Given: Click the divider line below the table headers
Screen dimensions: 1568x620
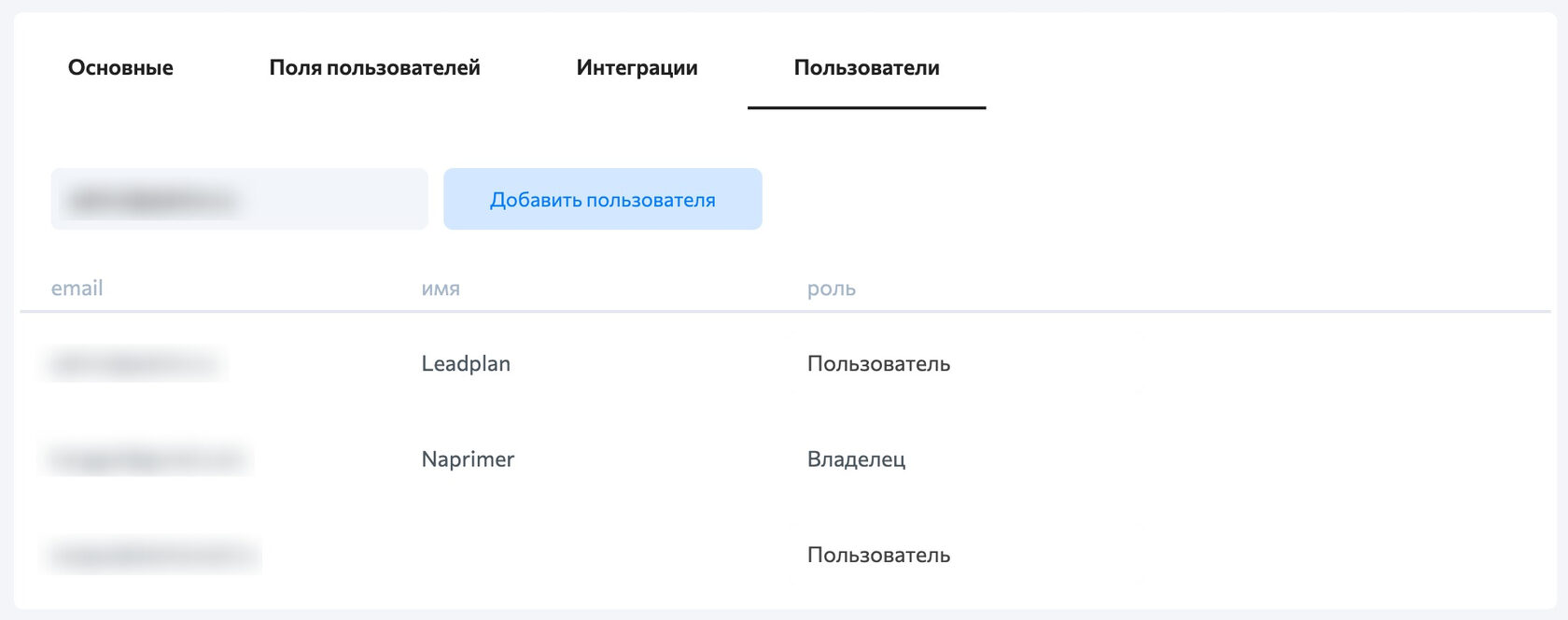Looking at the screenshot, I should tap(784, 311).
